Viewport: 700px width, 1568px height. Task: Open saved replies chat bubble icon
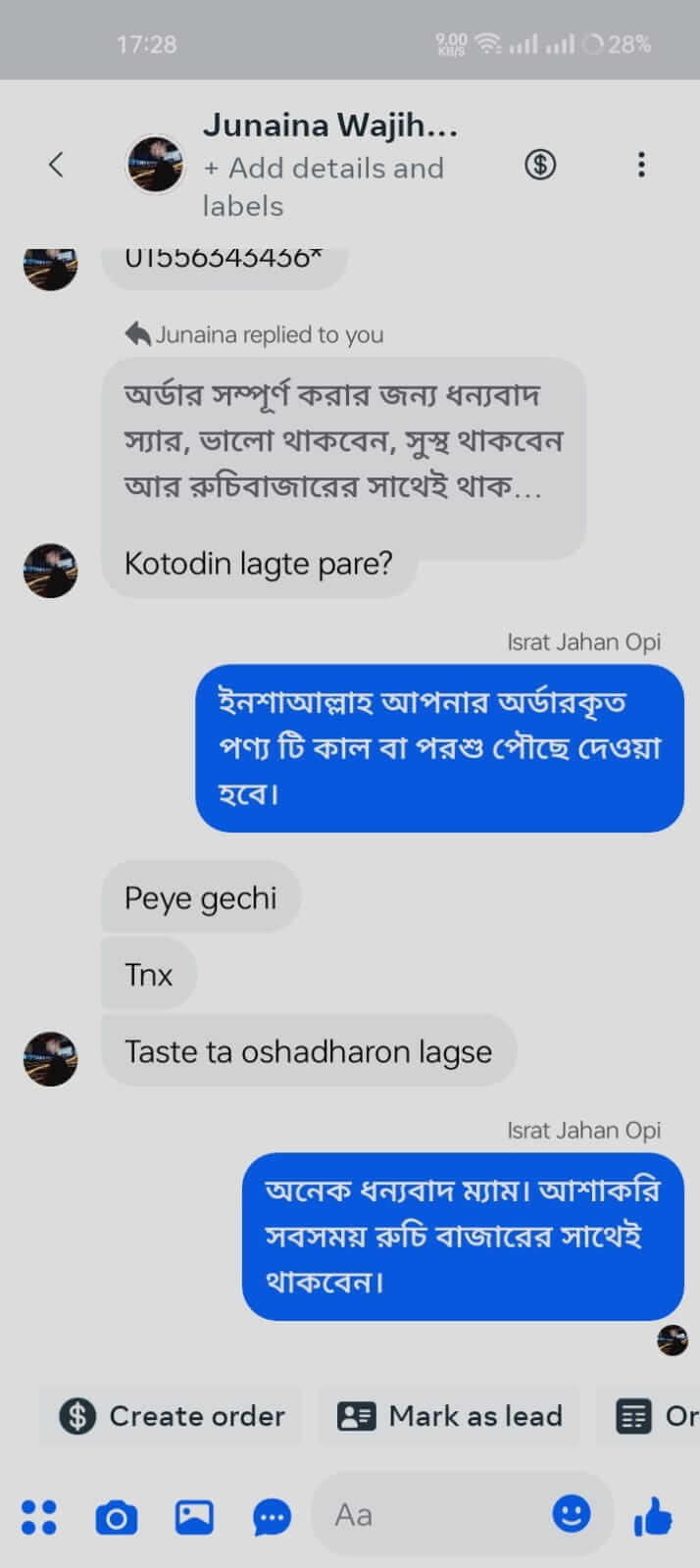pyautogui.click(x=272, y=1517)
